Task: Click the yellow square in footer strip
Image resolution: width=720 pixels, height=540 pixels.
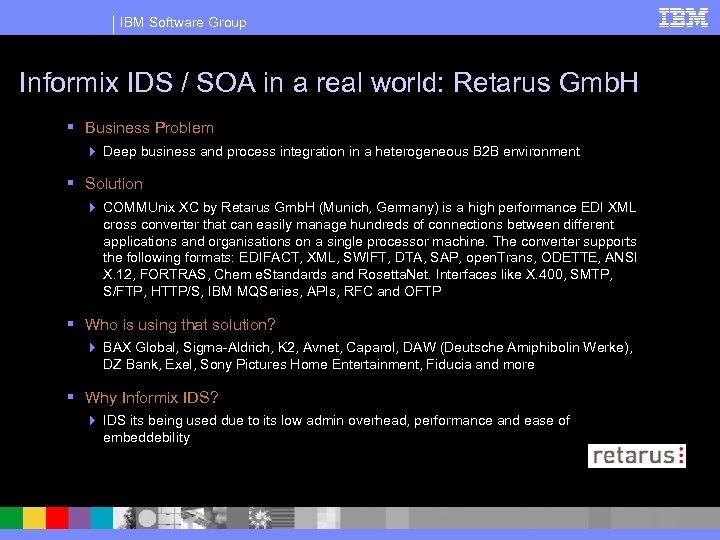Action: (34, 518)
